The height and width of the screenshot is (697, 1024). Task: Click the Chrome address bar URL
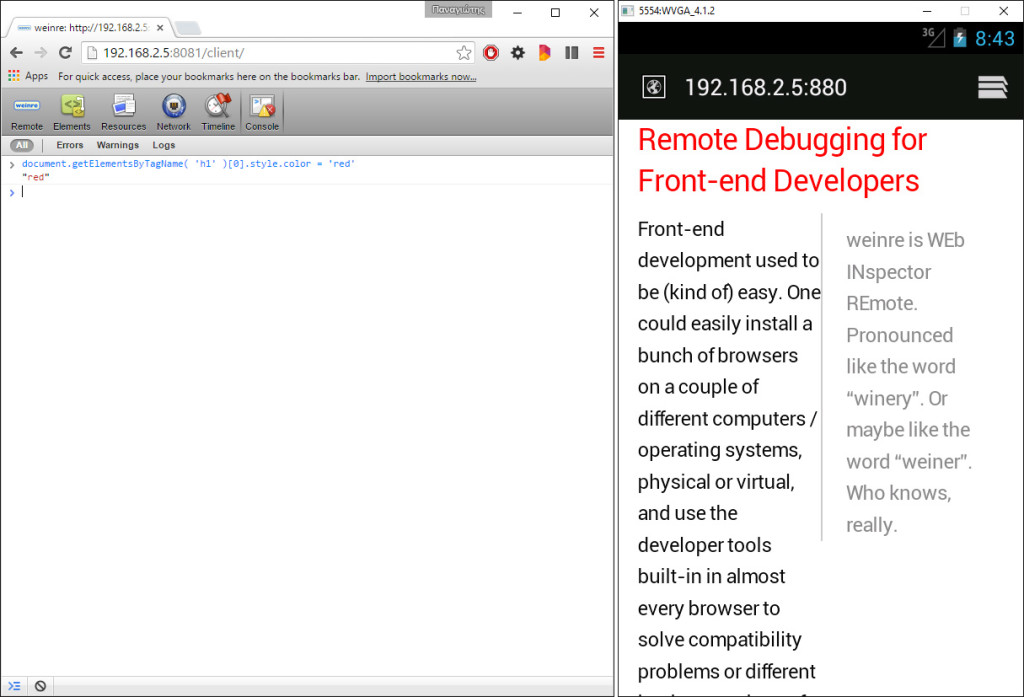pos(173,53)
